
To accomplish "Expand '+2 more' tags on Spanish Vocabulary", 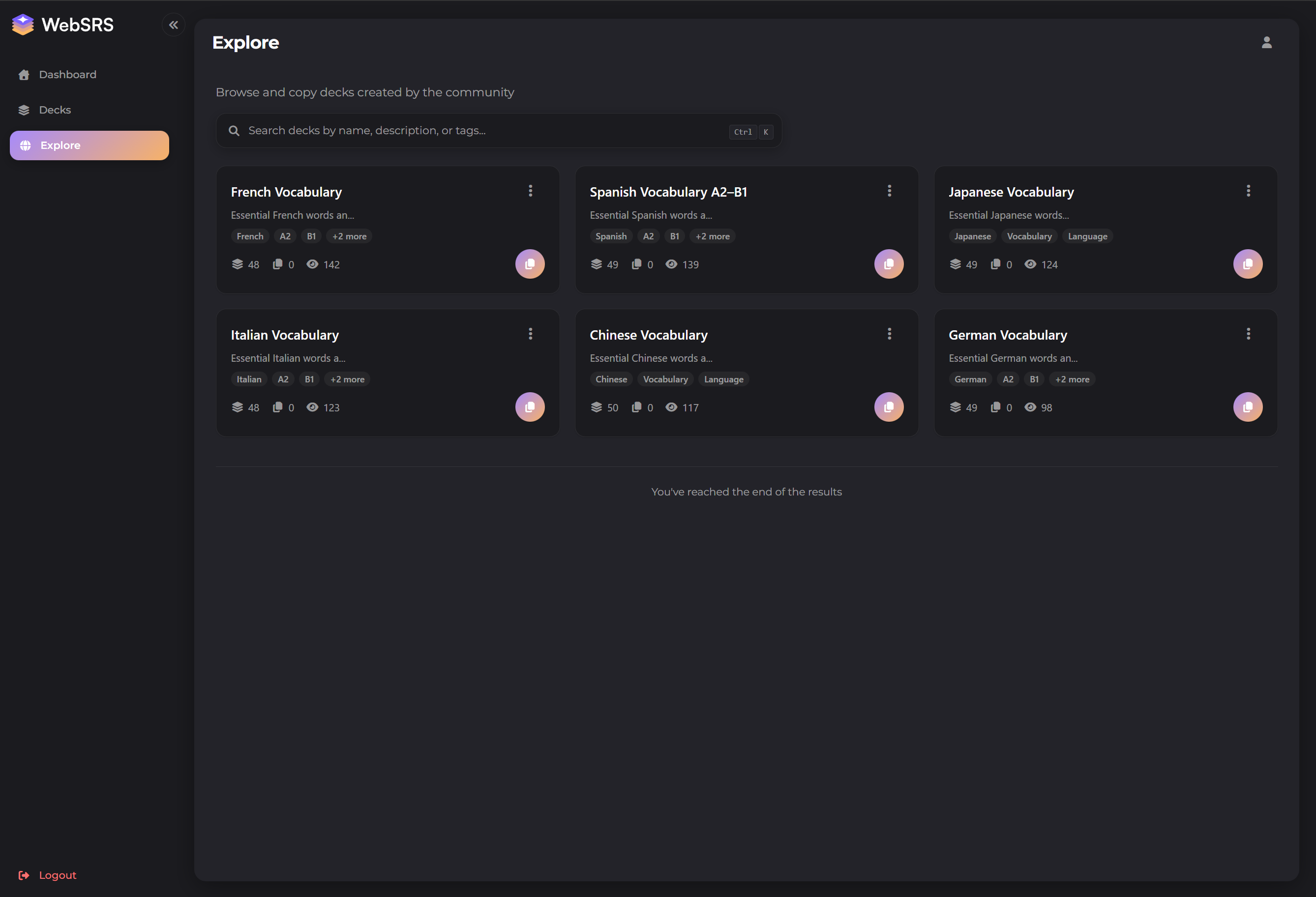I will 713,236.
